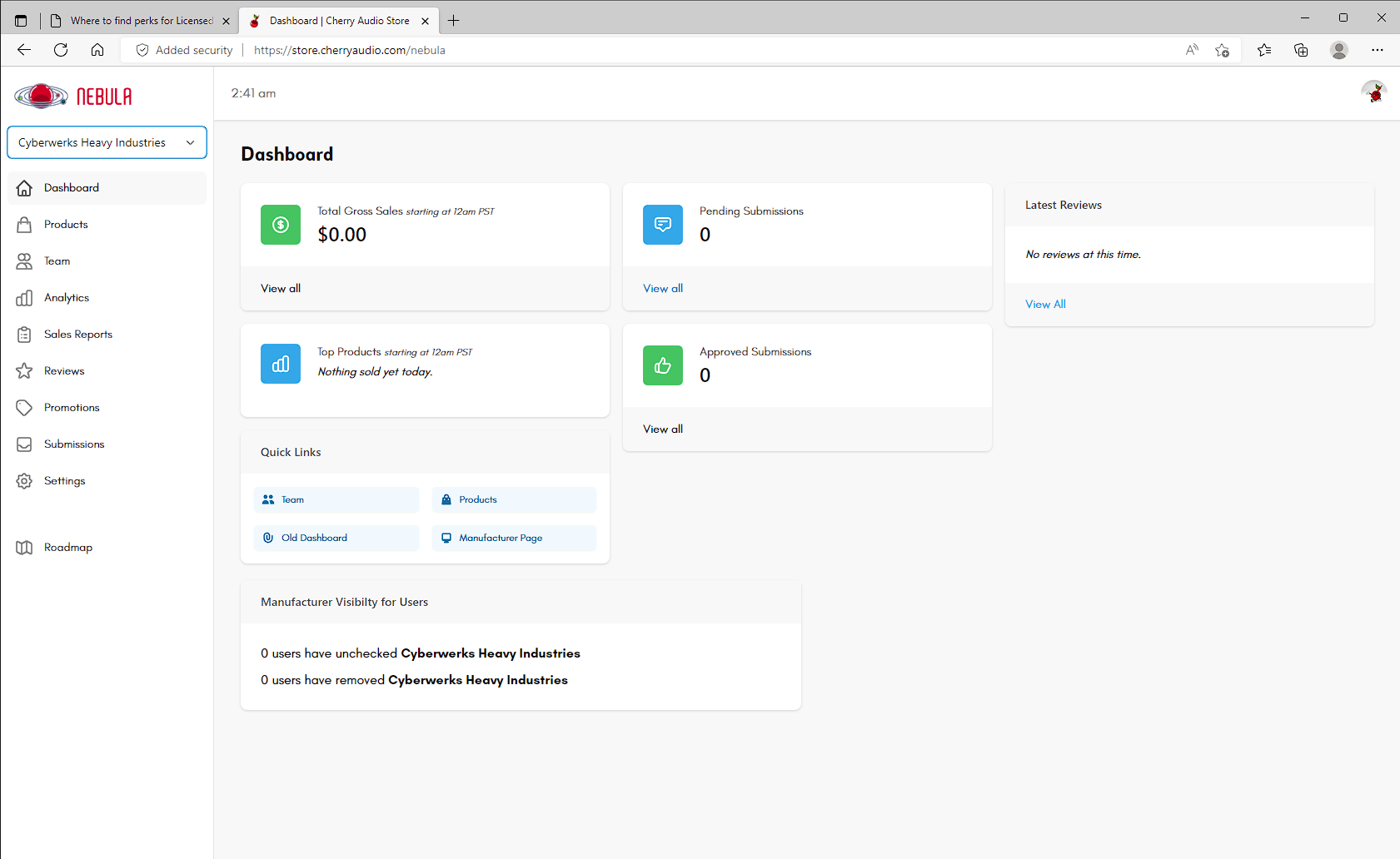Click the green thumbs-up Approved Submissions icon
Viewport: 1400px width, 859px height.
663,365
